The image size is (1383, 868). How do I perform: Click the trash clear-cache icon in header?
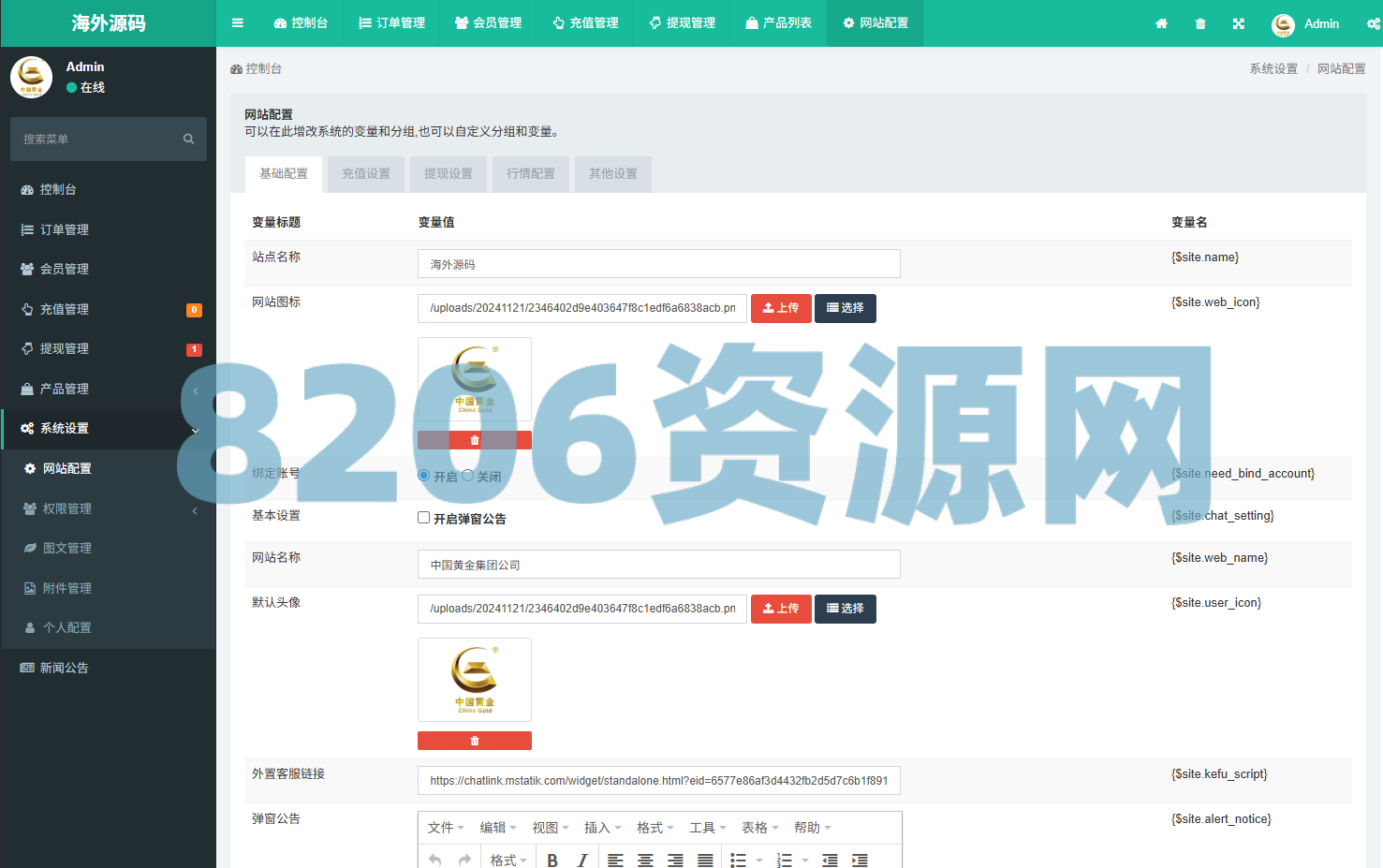coord(1200,23)
